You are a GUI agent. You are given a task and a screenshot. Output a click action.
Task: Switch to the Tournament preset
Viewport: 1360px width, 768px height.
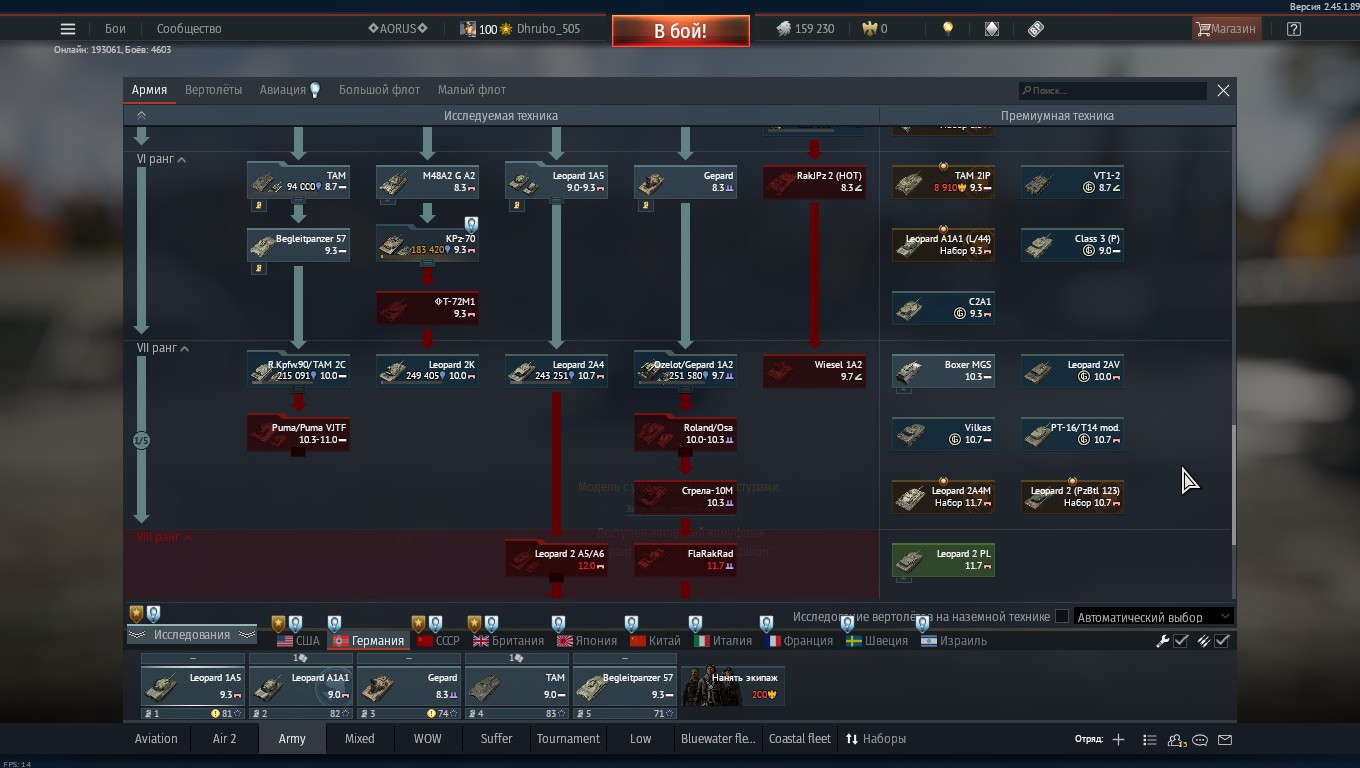[x=568, y=739]
